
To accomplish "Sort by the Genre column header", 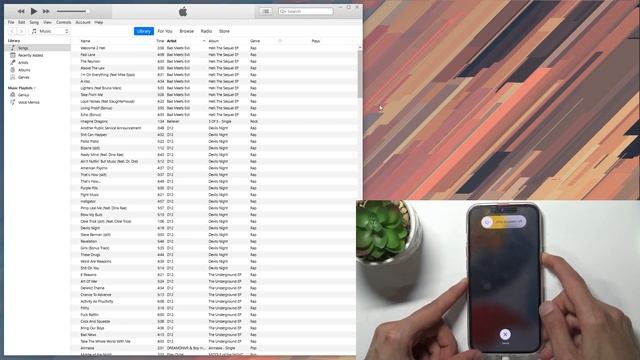I will click(255, 41).
